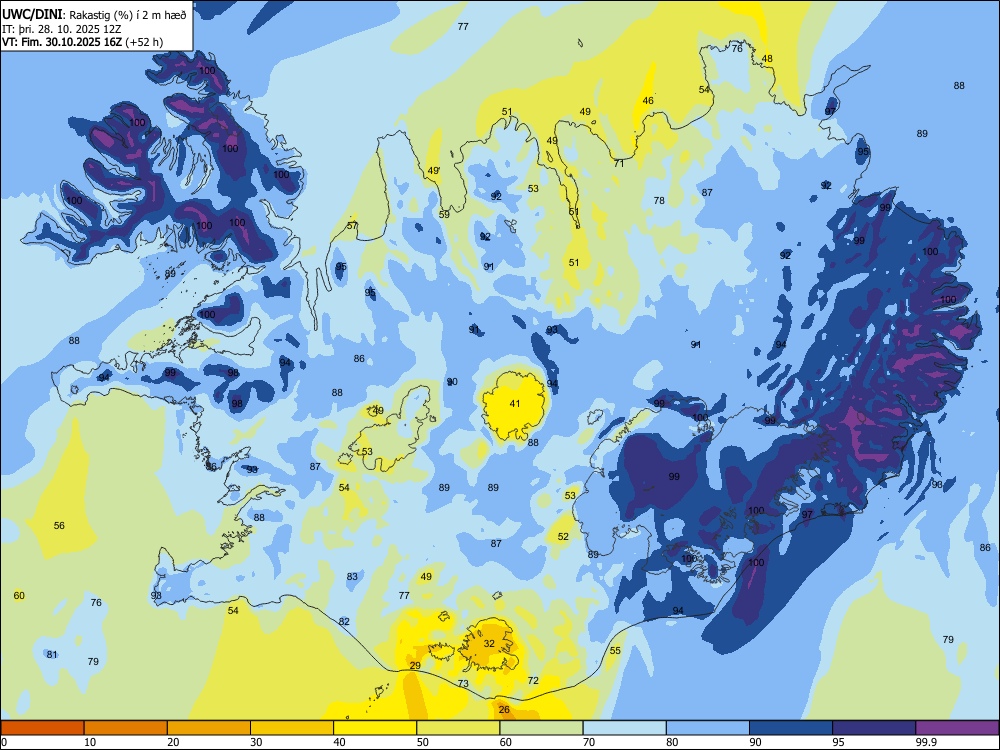The image size is (1000, 750).
Task: Click the dark red 0–10 legend color segment
Action: click(x=42, y=728)
